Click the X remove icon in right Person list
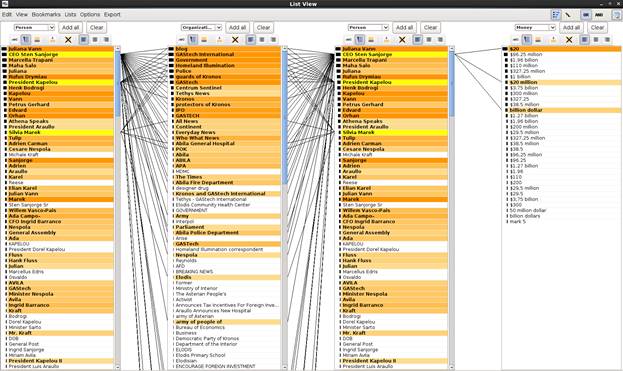 [402, 39]
